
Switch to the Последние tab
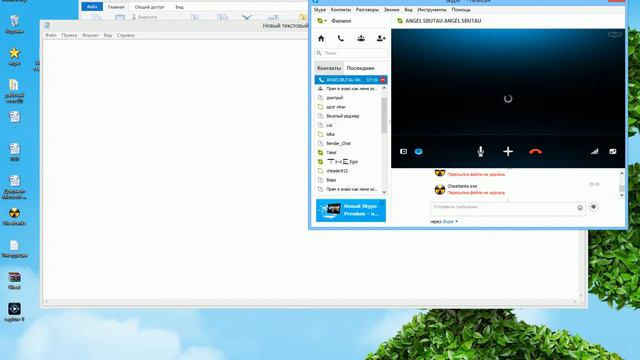360,68
